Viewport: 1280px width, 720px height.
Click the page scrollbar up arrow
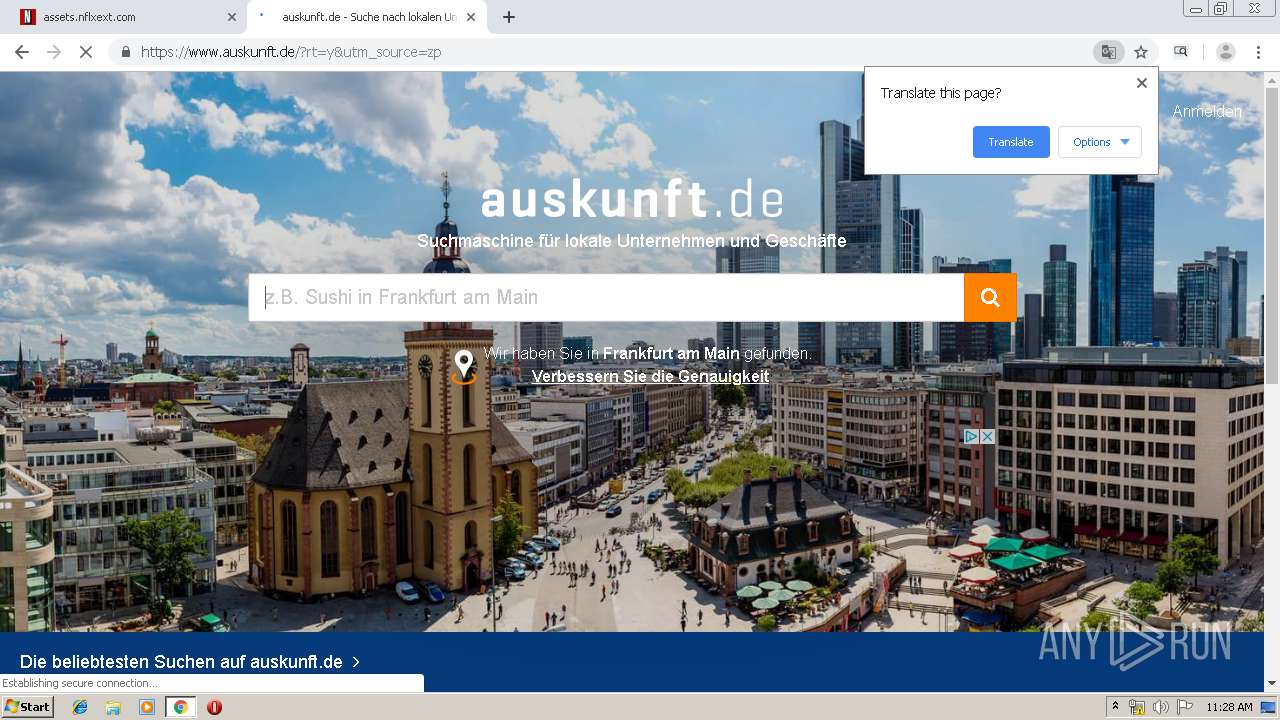(x=1272, y=78)
